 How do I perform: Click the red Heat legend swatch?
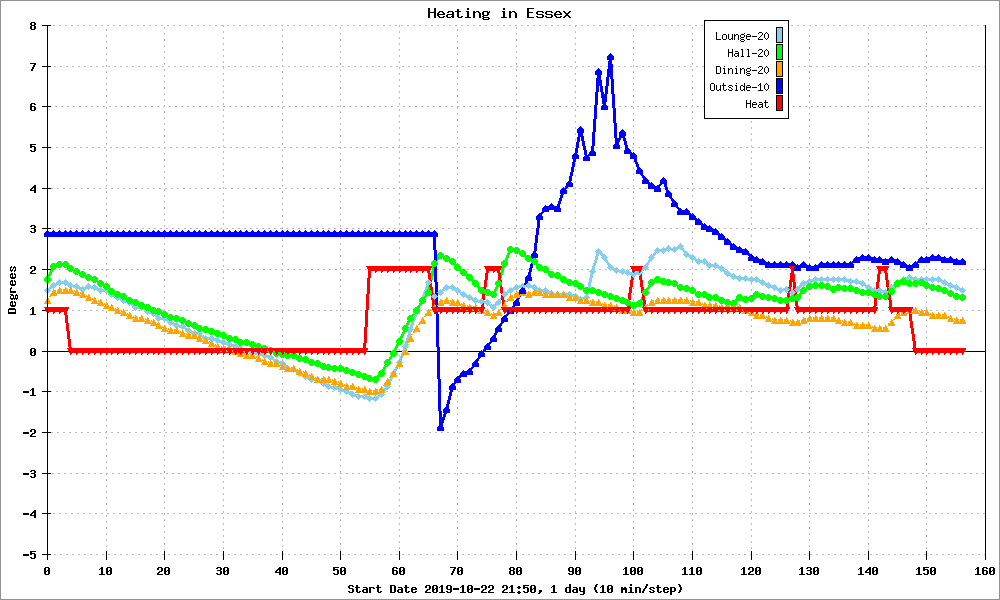[x=779, y=104]
